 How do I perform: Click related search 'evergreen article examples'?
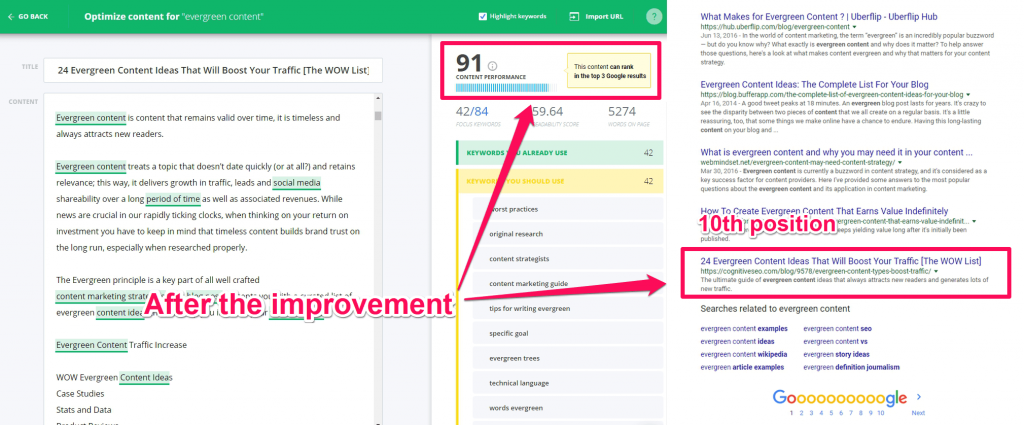click(741, 368)
